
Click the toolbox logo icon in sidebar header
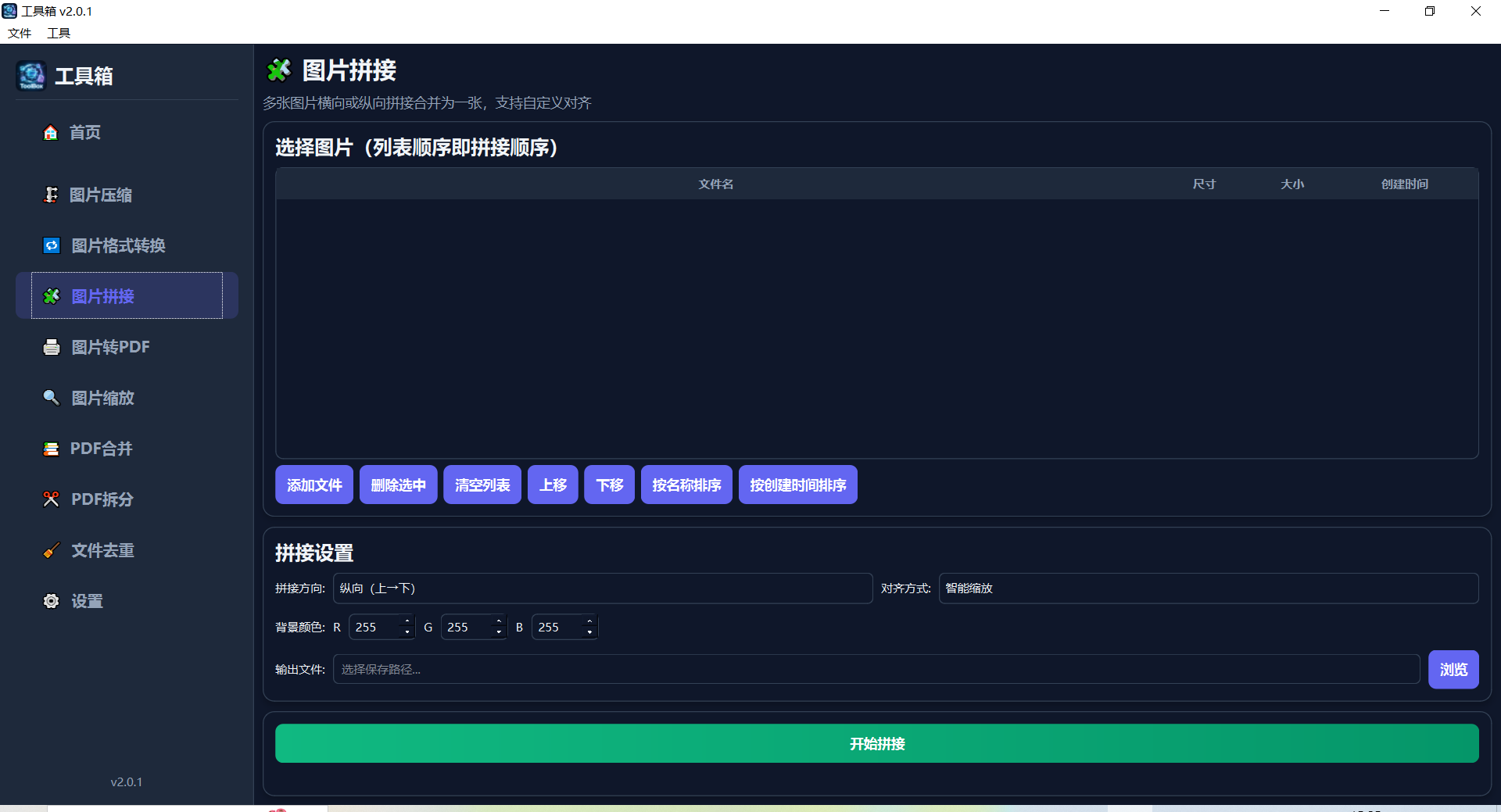tap(31, 76)
